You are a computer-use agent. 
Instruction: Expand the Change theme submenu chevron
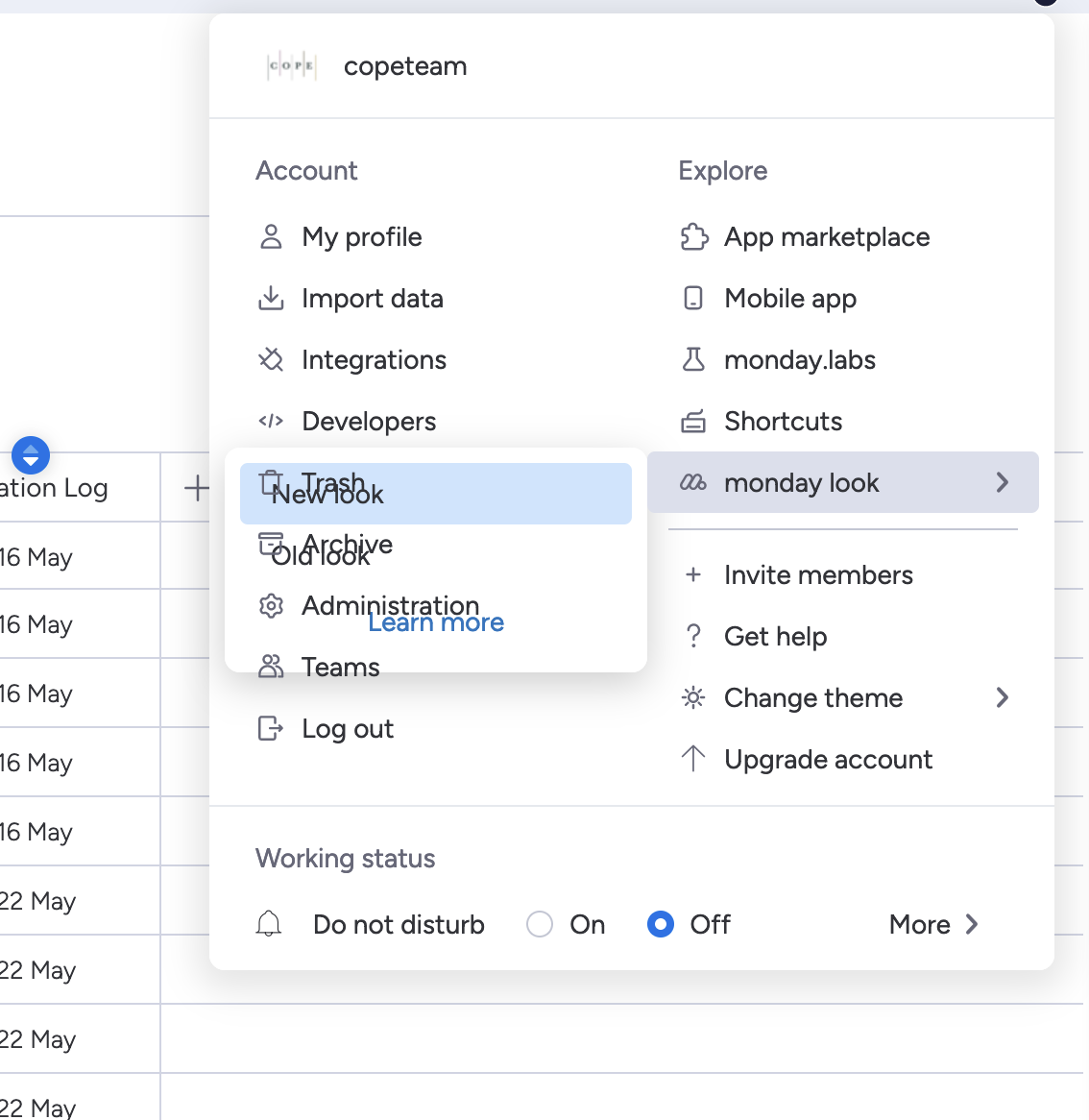[1003, 697]
